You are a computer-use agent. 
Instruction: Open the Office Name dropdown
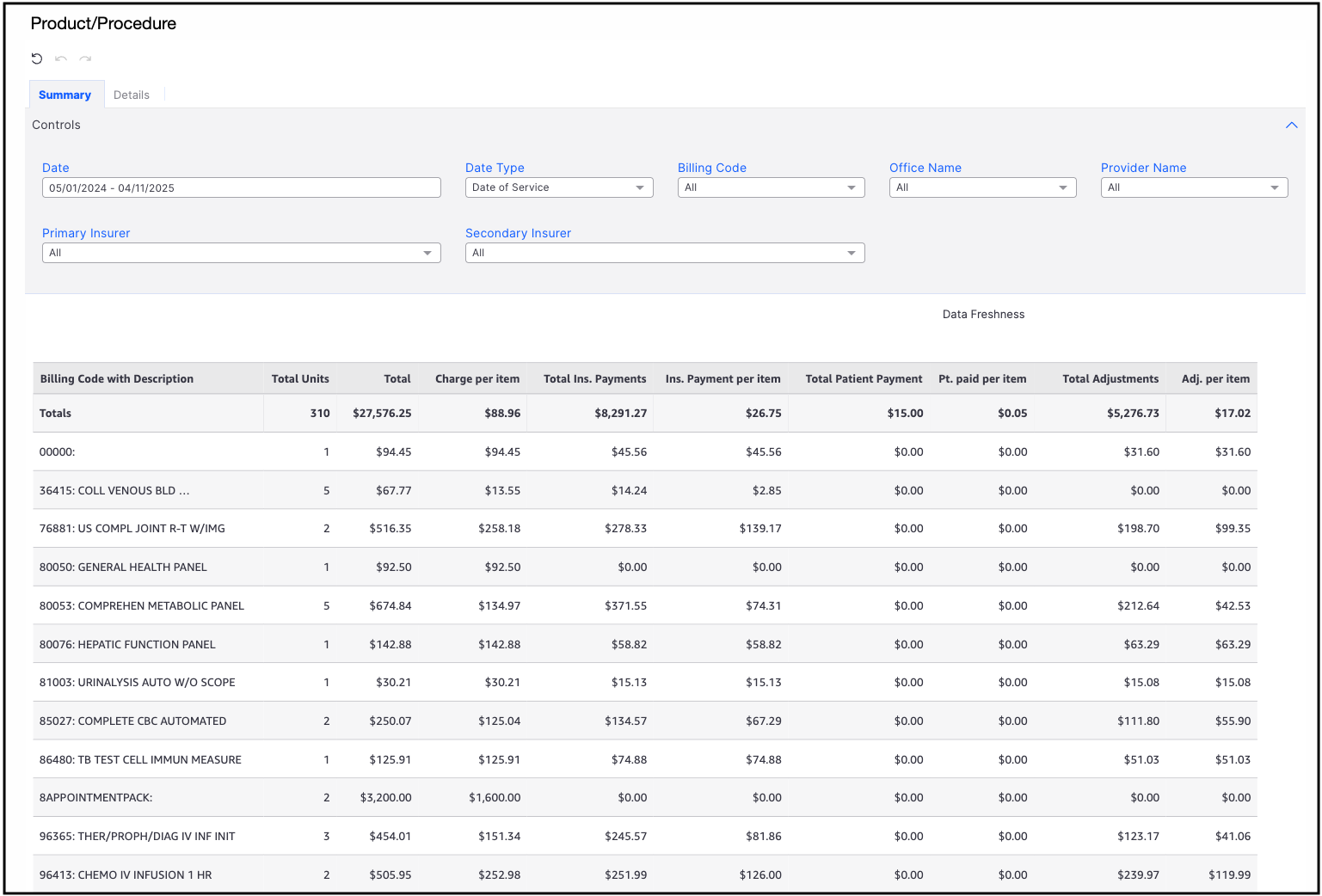click(x=982, y=187)
